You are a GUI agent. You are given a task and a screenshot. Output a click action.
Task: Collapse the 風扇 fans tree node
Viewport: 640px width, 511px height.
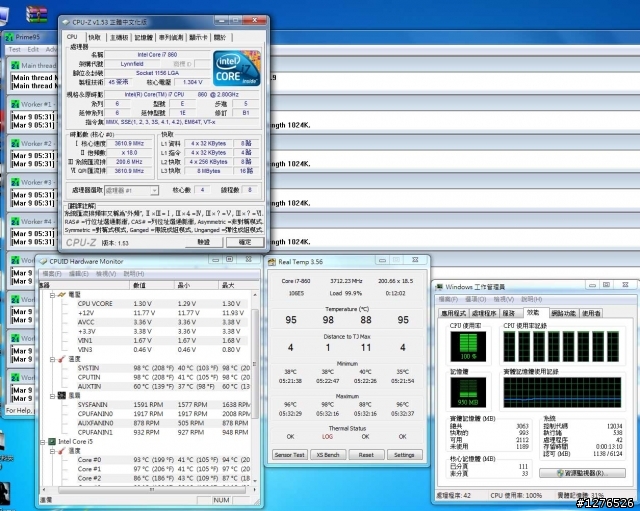tap(53, 396)
